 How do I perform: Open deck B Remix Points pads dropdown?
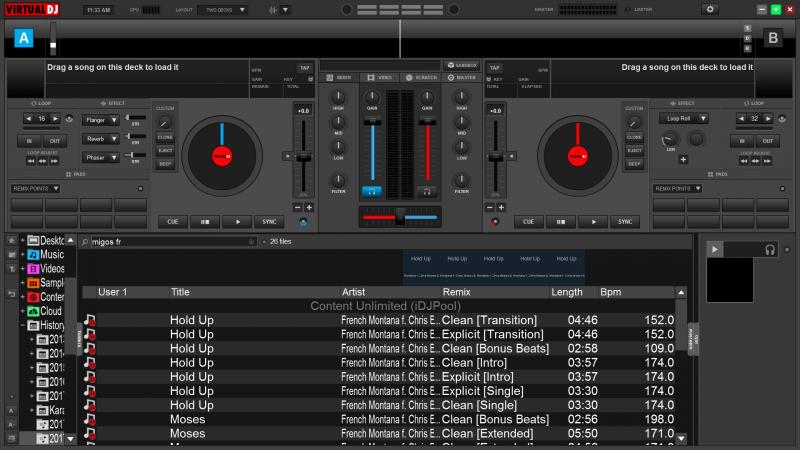click(x=678, y=189)
